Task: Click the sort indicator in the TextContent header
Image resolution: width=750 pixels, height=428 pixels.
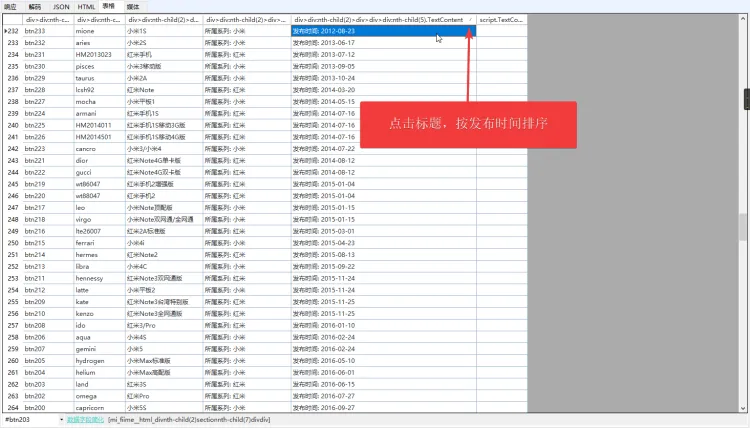Action: [471, 20]
